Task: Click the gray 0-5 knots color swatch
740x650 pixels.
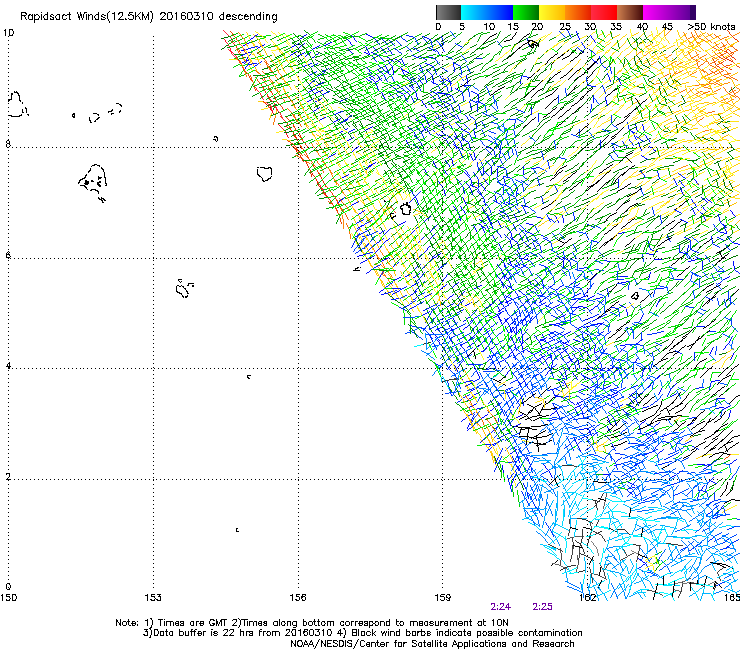Action: point(448,12)
